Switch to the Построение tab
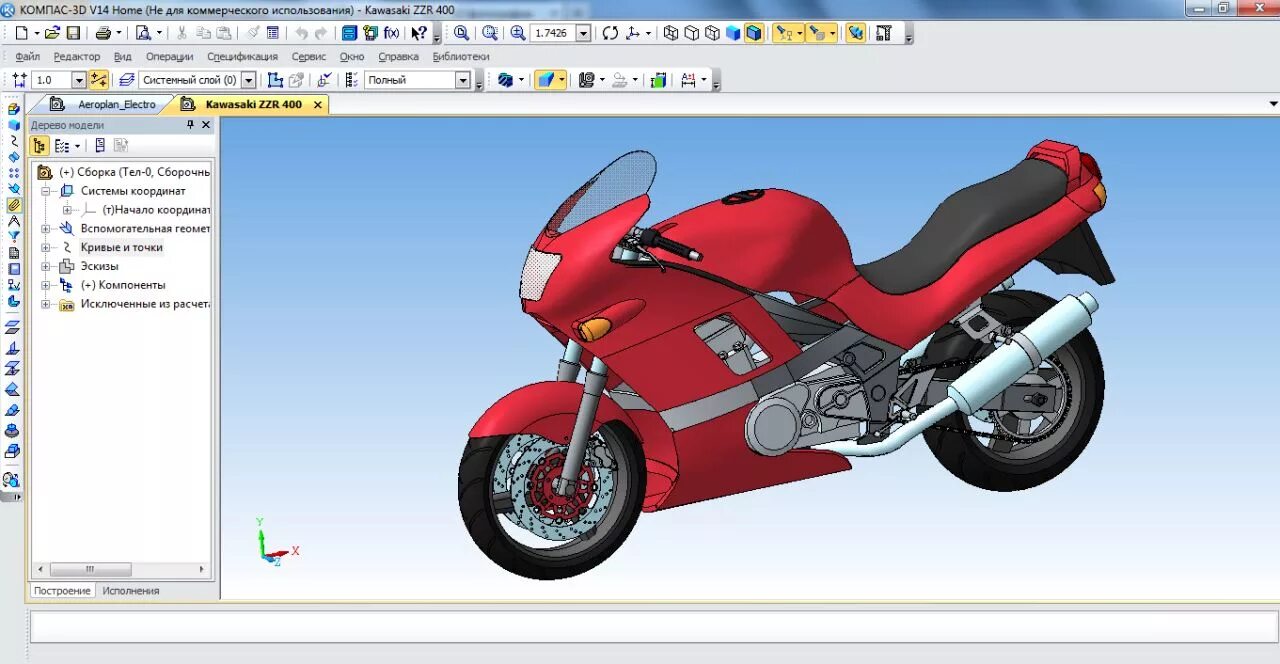 (x=62, y=591)
